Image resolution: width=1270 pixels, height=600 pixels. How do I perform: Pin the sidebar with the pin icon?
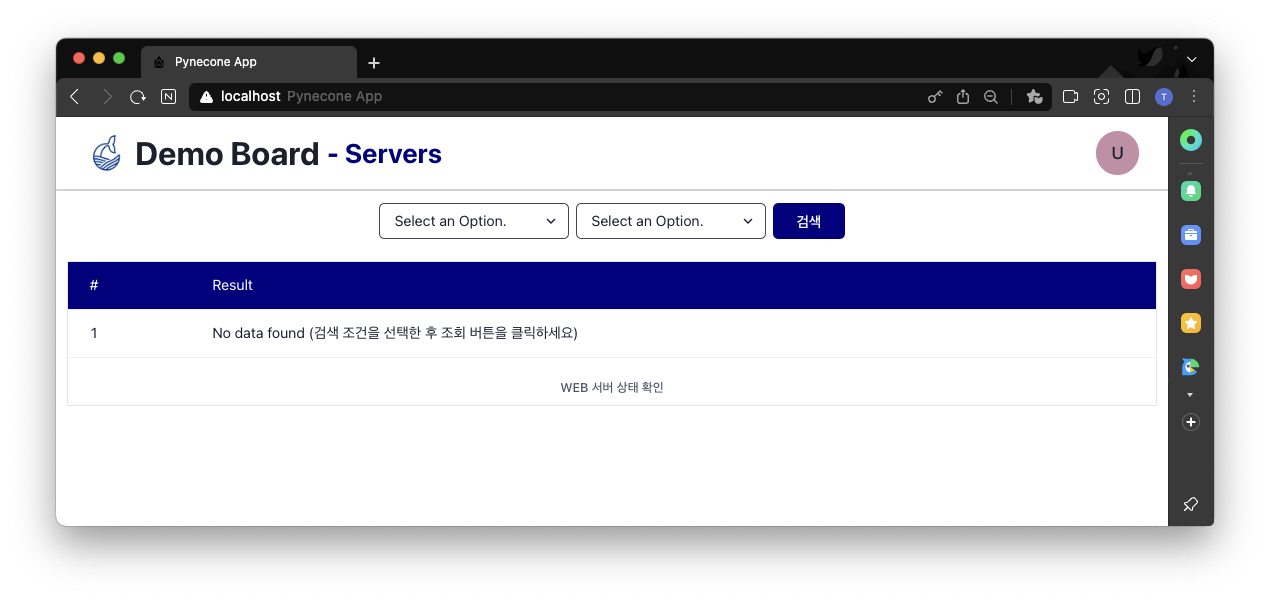click(x=1190, y=504)
